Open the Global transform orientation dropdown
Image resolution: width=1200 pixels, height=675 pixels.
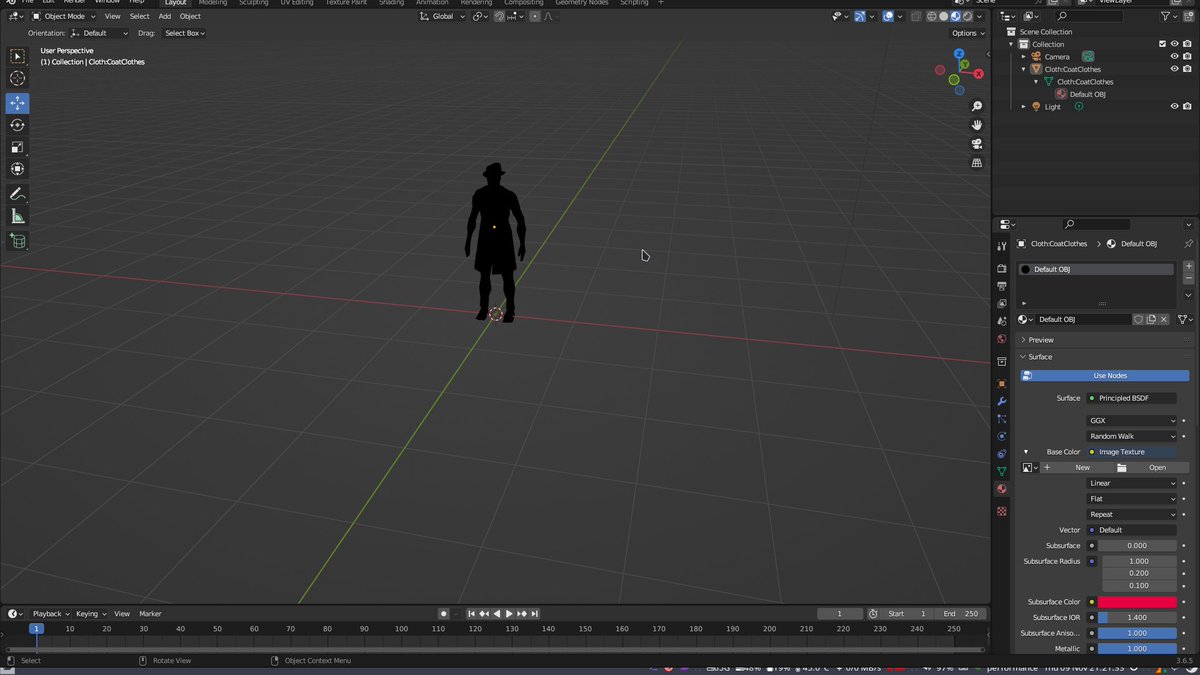[440, 16]
